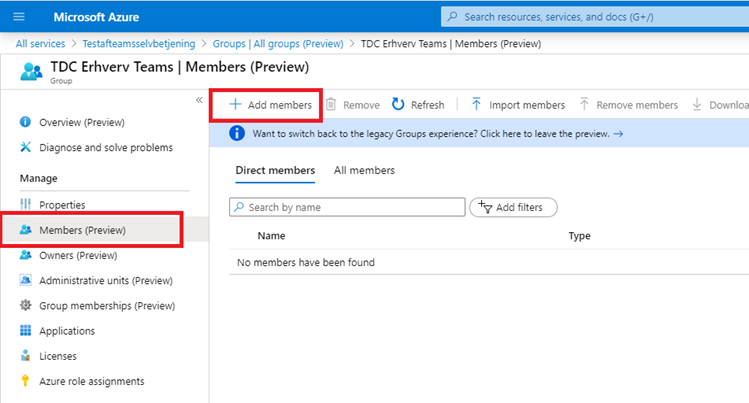The width and height of the screenshot is (749, 403).
Task: Collapse the left navigation with double chevron
Action: pyautogui.click(x=199, y=100)
